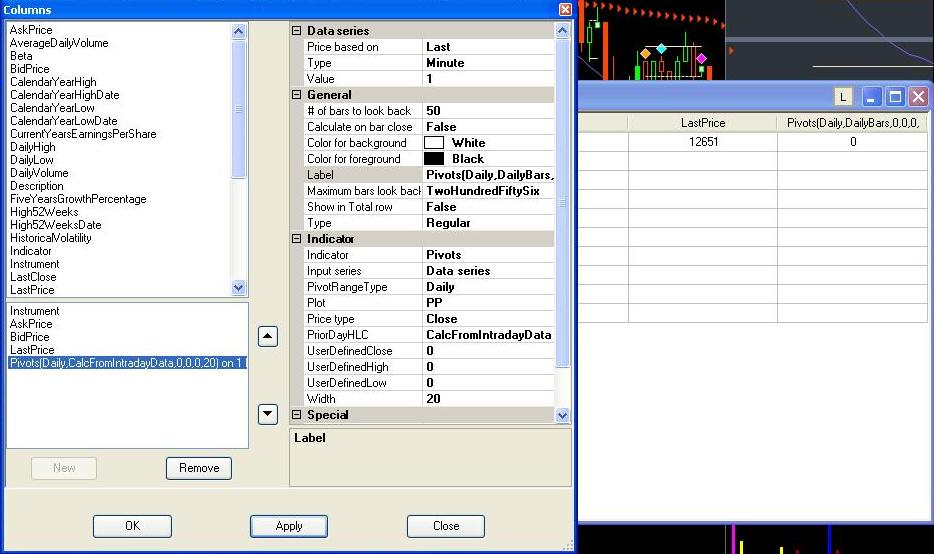Select AskPrice in available columns list
934x554 pixels.
31,30
